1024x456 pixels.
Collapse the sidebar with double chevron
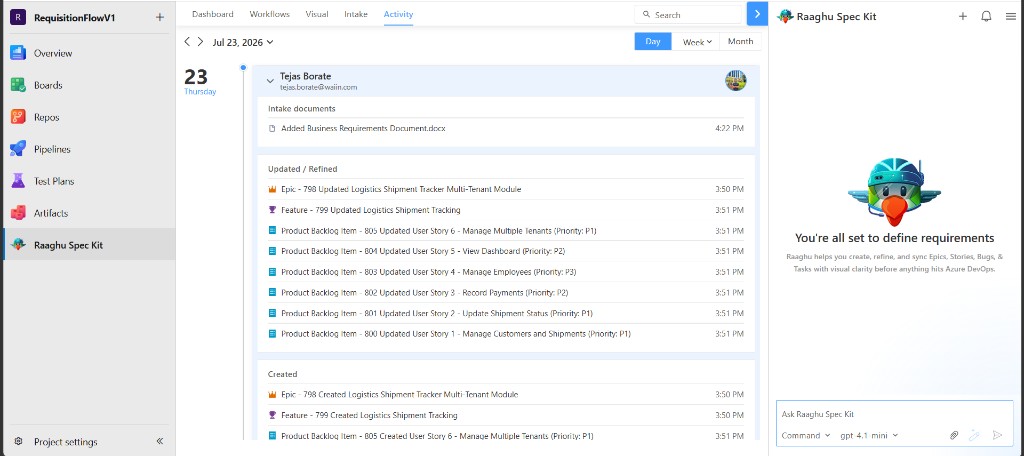(160, 441)
